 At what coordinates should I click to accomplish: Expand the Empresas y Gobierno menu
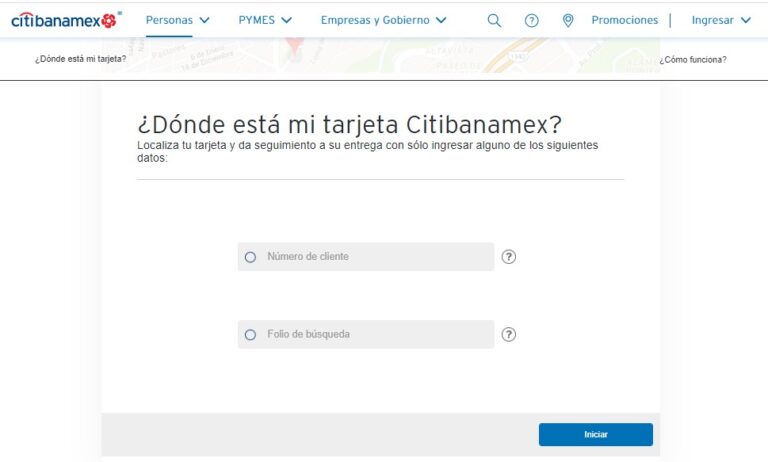click(x=384, y=20)
